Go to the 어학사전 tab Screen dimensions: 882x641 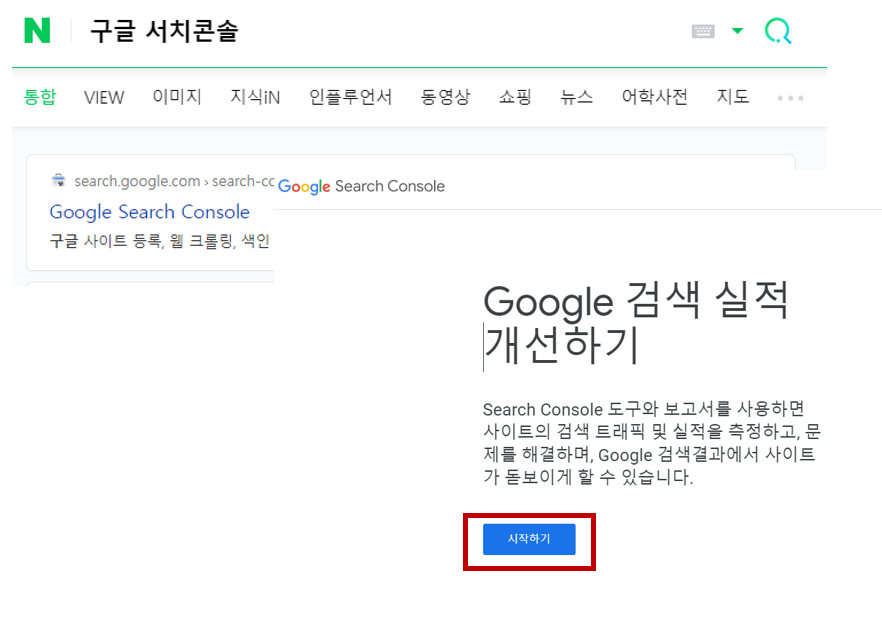pos(654,97)
